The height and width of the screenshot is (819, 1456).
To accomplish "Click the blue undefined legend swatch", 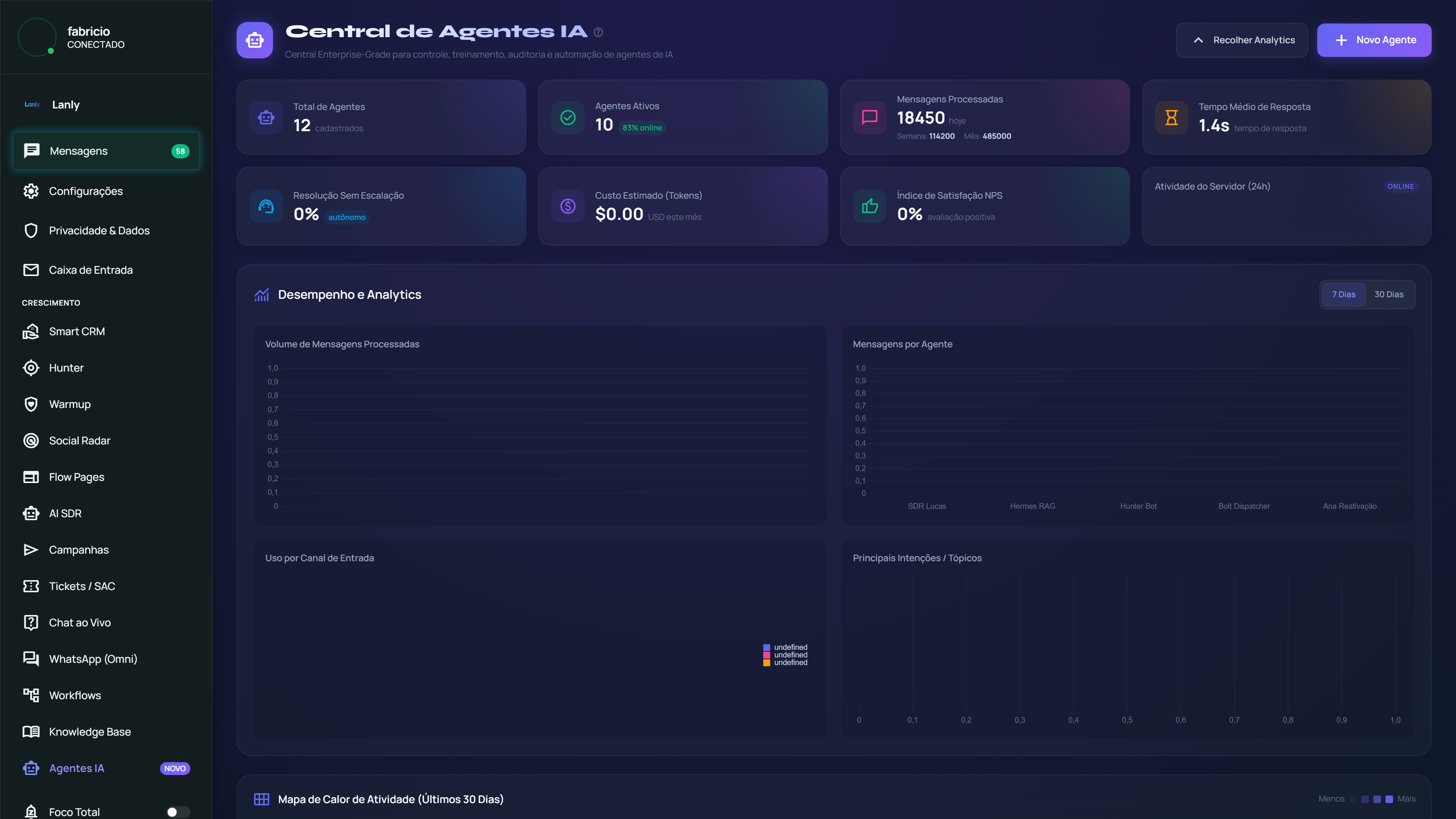I will coord(766,648).
